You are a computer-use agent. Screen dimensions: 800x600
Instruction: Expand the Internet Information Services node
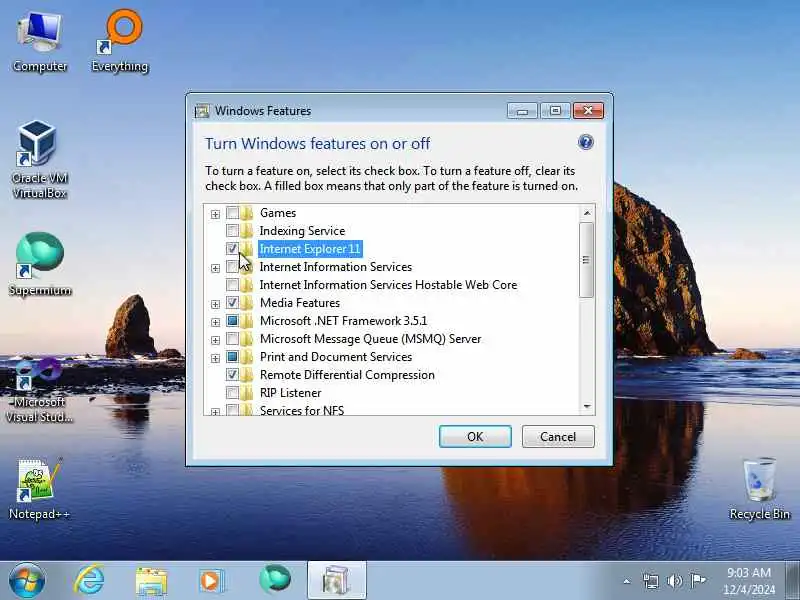point(215,268)
